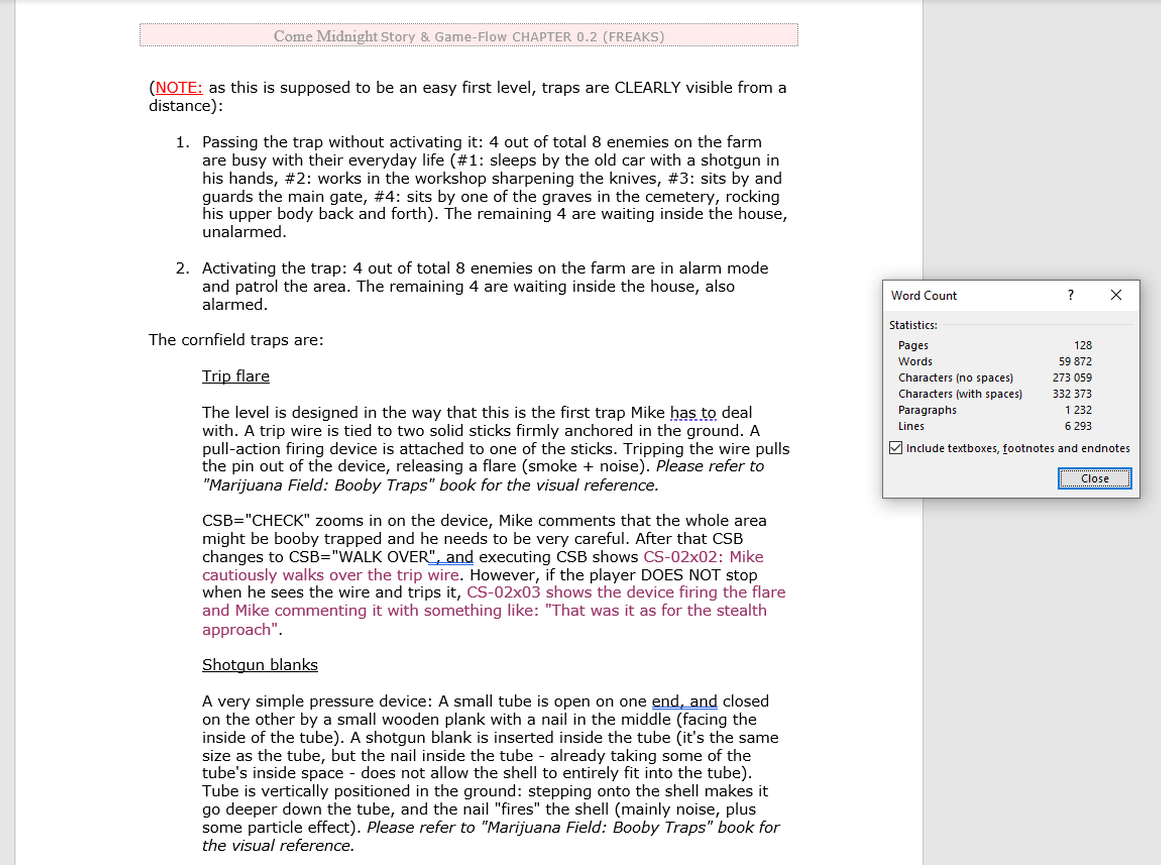
Task: Click the question mark help button in Word Count
Action: click(x=1071, y=295)
